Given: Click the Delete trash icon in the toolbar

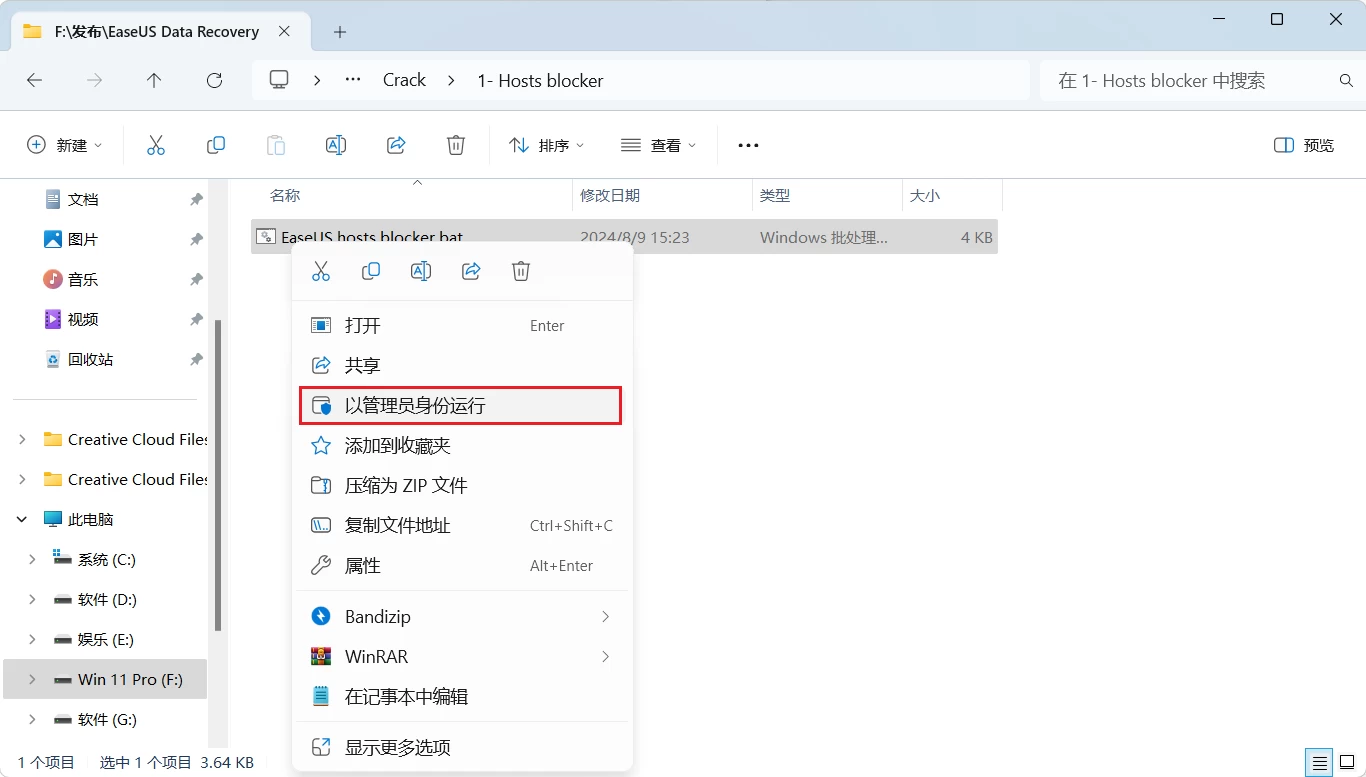Looking at the screenshot, I should click(456, 145).
